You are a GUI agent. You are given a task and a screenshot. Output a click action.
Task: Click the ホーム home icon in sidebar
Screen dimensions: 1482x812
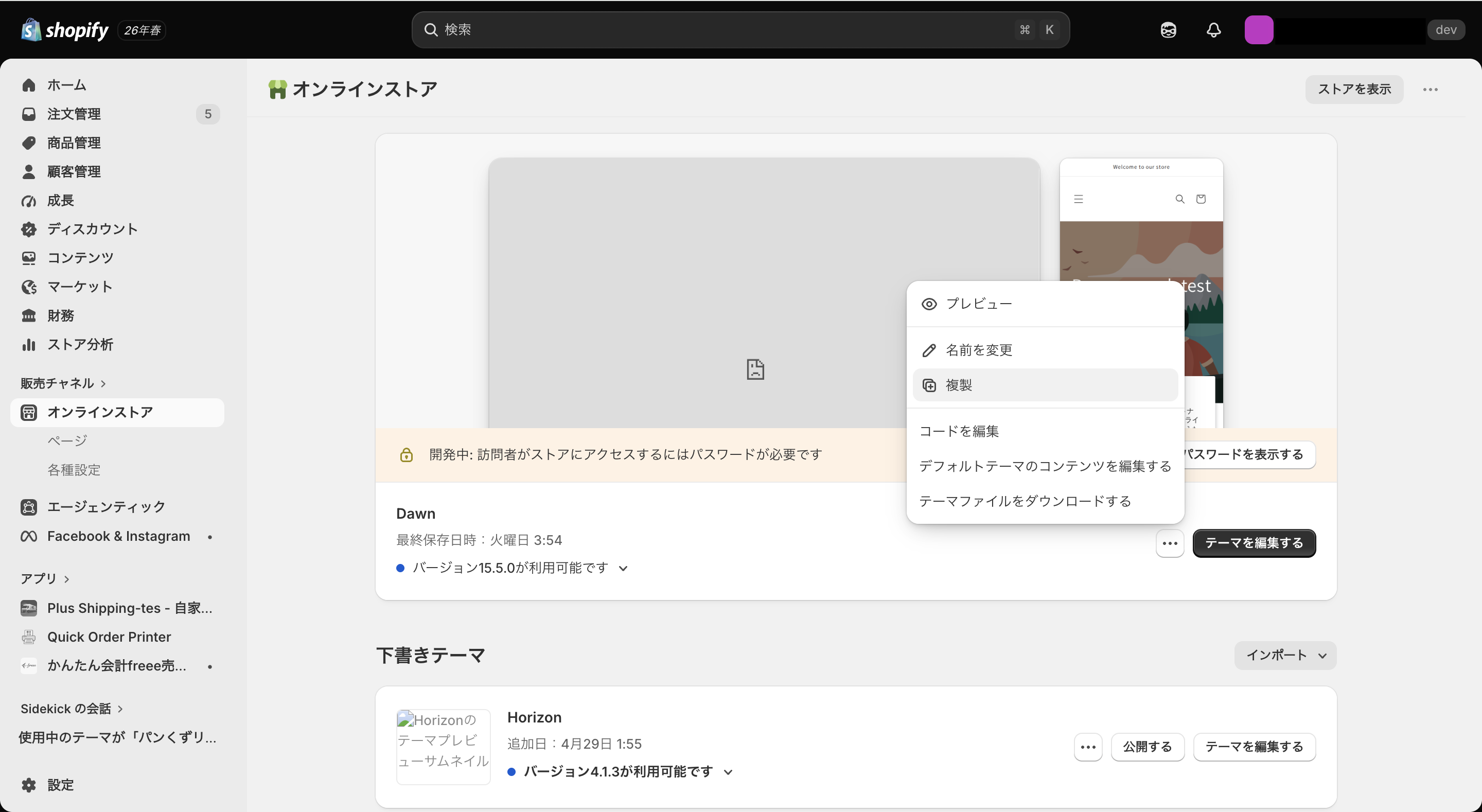pyautogui.click(x=29, y=85)
